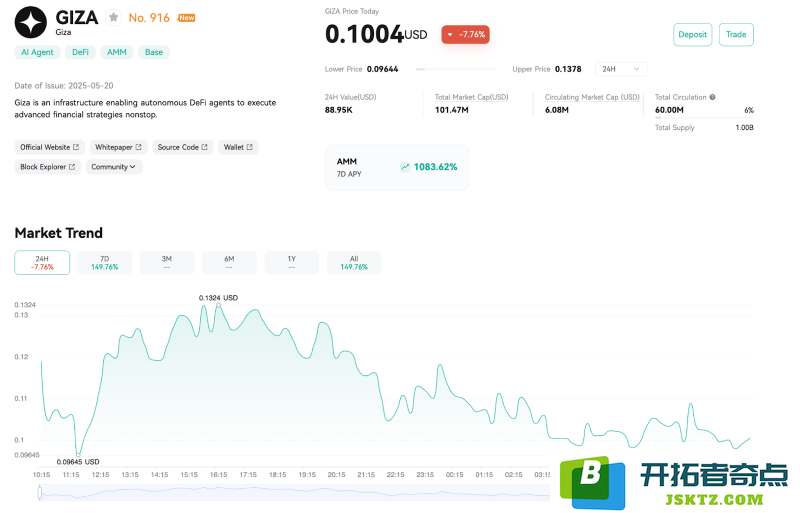
Task: Click the Date of Issue: 2025-05-20 text
Action: (64, 86)
